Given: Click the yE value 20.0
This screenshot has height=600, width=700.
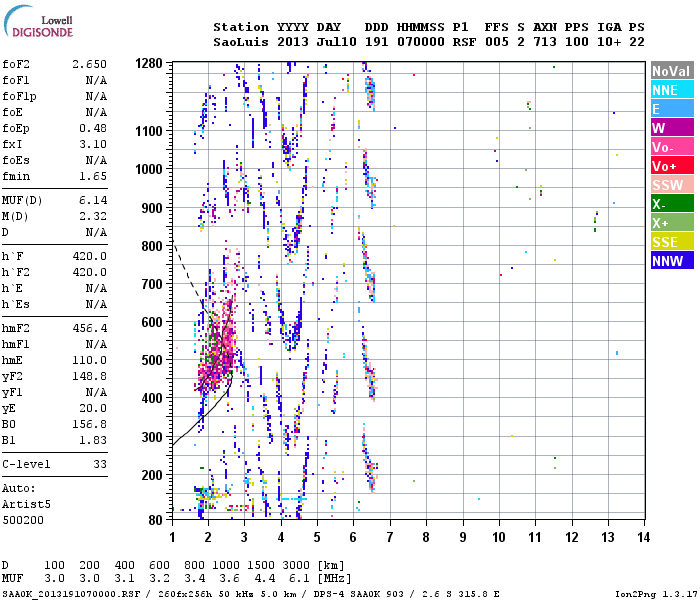Looking at the screenshot, I should pos(93,408).
